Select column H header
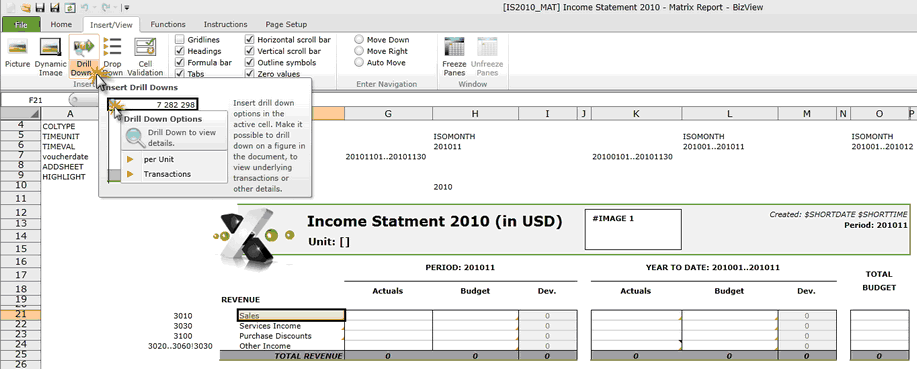Image resolution: width=917 pixels, height=369 pixels. point(475,113)
